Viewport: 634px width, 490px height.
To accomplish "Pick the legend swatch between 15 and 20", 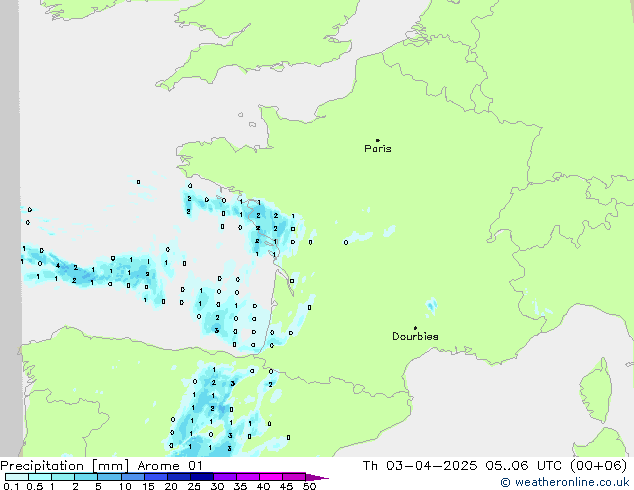I will (156, 477).
